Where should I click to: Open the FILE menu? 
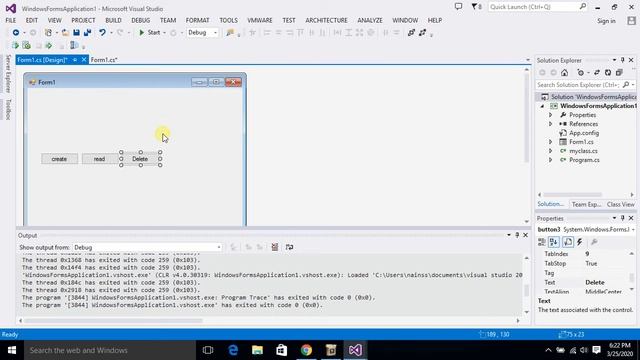point(11,20)
